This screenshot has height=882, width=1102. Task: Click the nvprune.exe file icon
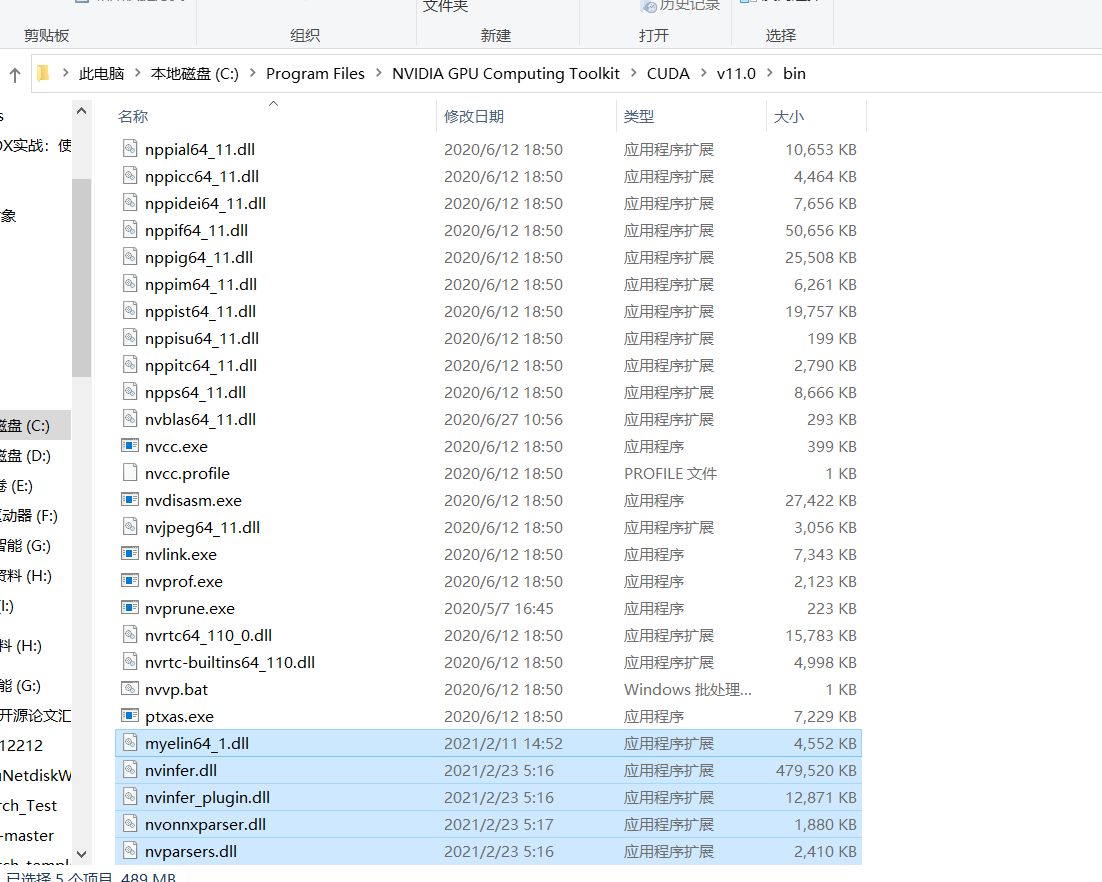pos(130,608)
